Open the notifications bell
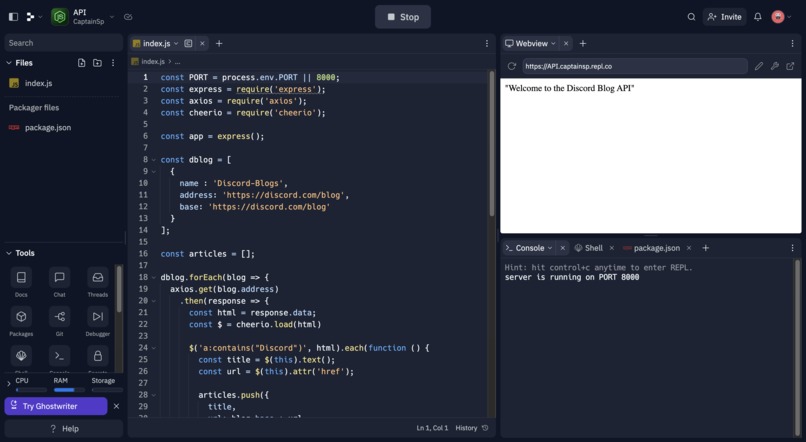The width and height of the screenshot is (806, 442). (x=758, y=17)
